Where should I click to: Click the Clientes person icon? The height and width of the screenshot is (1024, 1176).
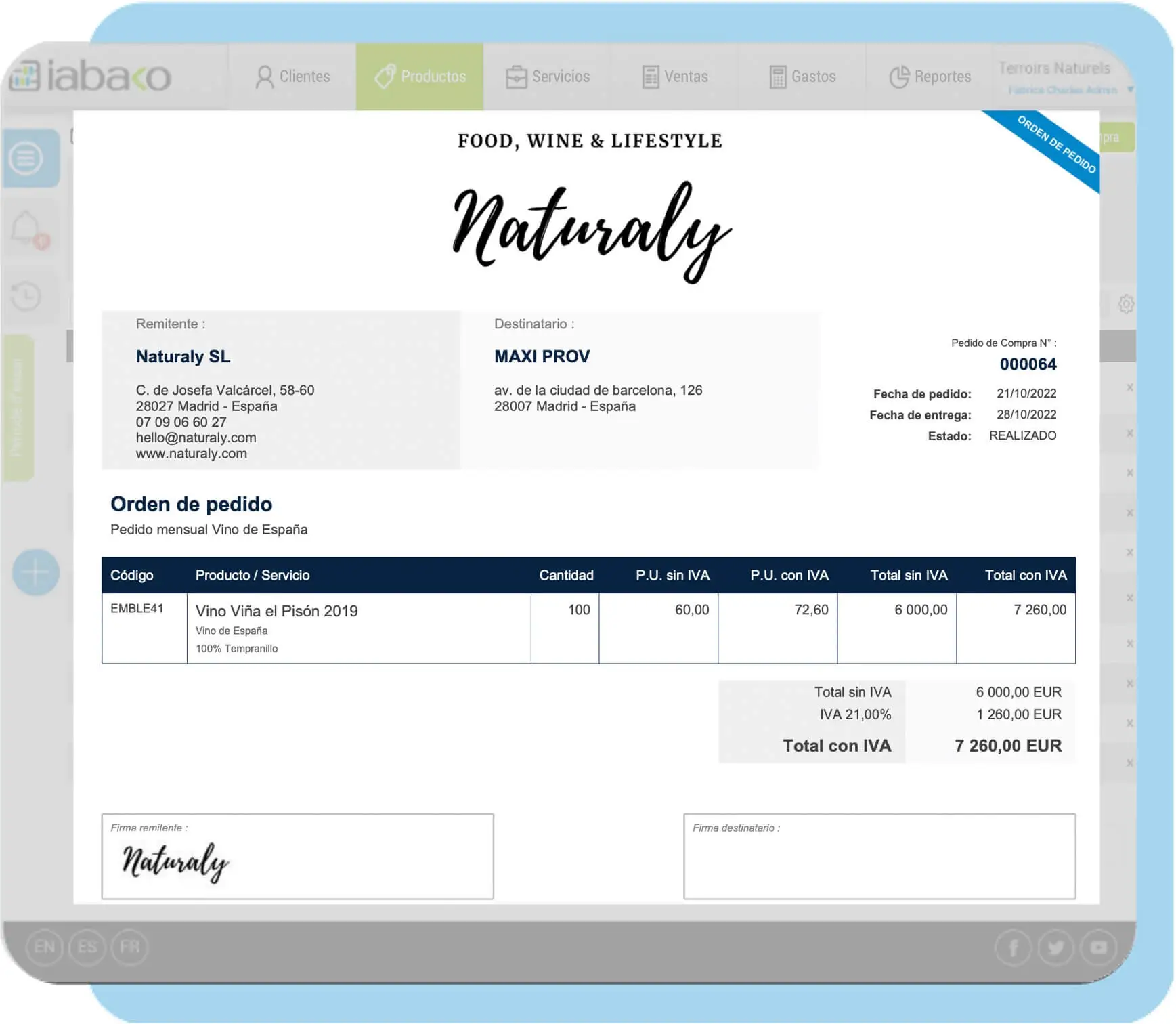point(264,77)
